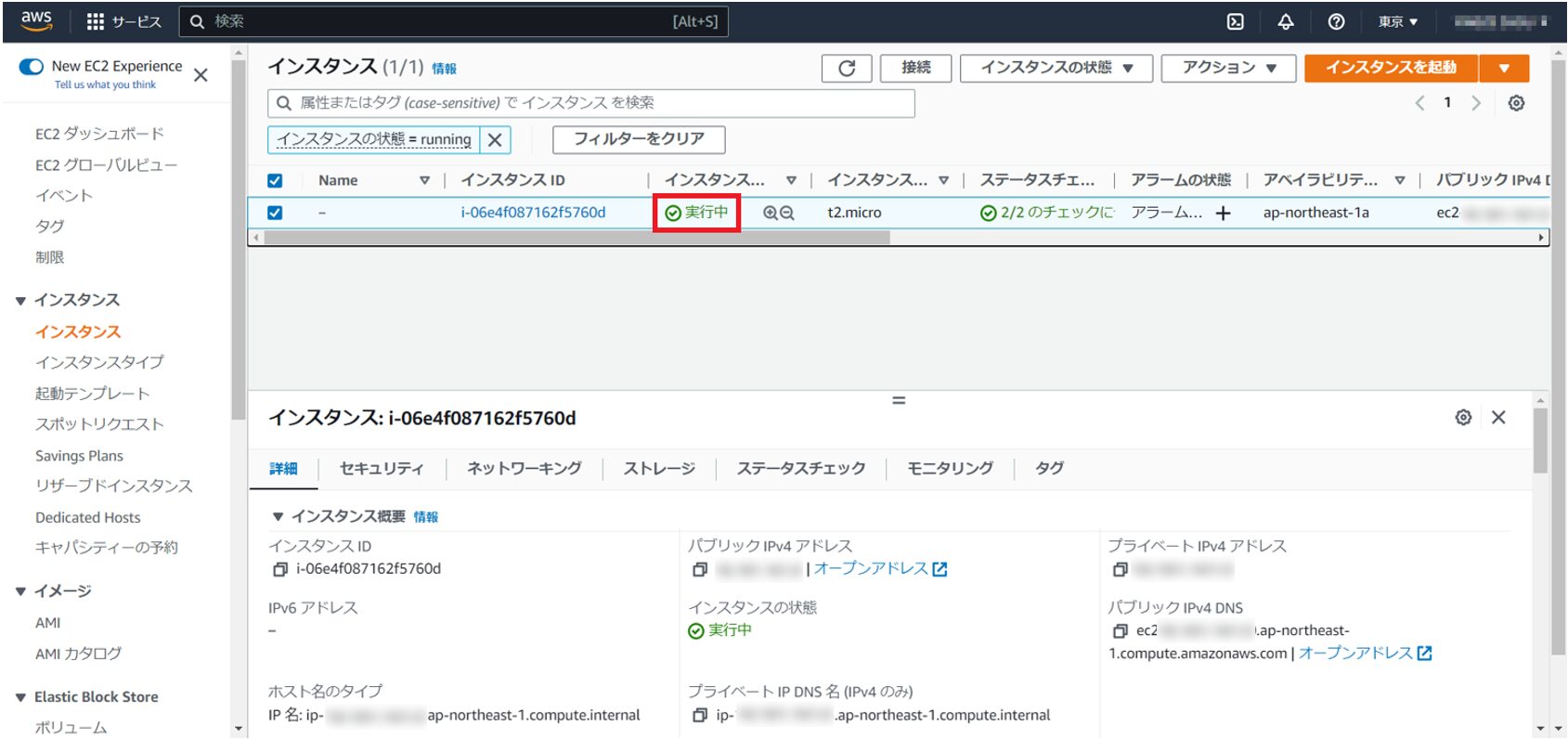1568x739 pixels.
Task: Click the horizontal table scrollbar
Action: [x=576, y=238]
